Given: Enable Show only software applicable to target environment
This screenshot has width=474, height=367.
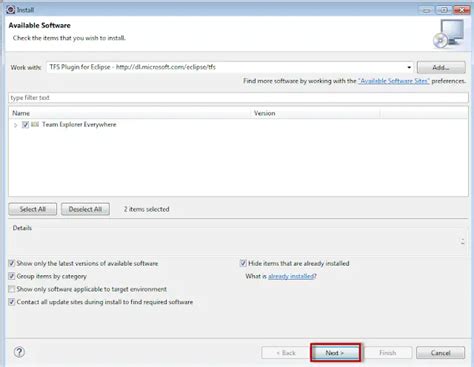Looking at the screenshot, I should [x=12, y=289].
